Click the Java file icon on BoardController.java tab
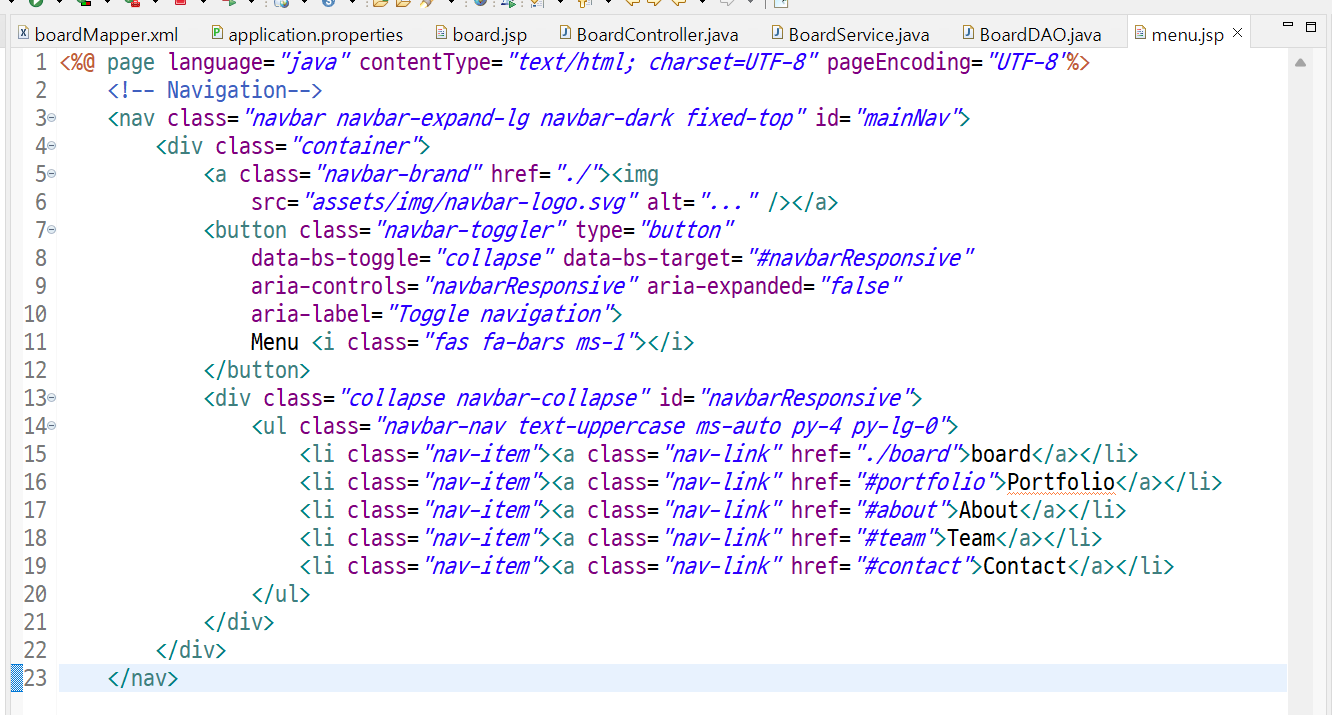This screenshot has width=1332, height=715. [566, 34]
